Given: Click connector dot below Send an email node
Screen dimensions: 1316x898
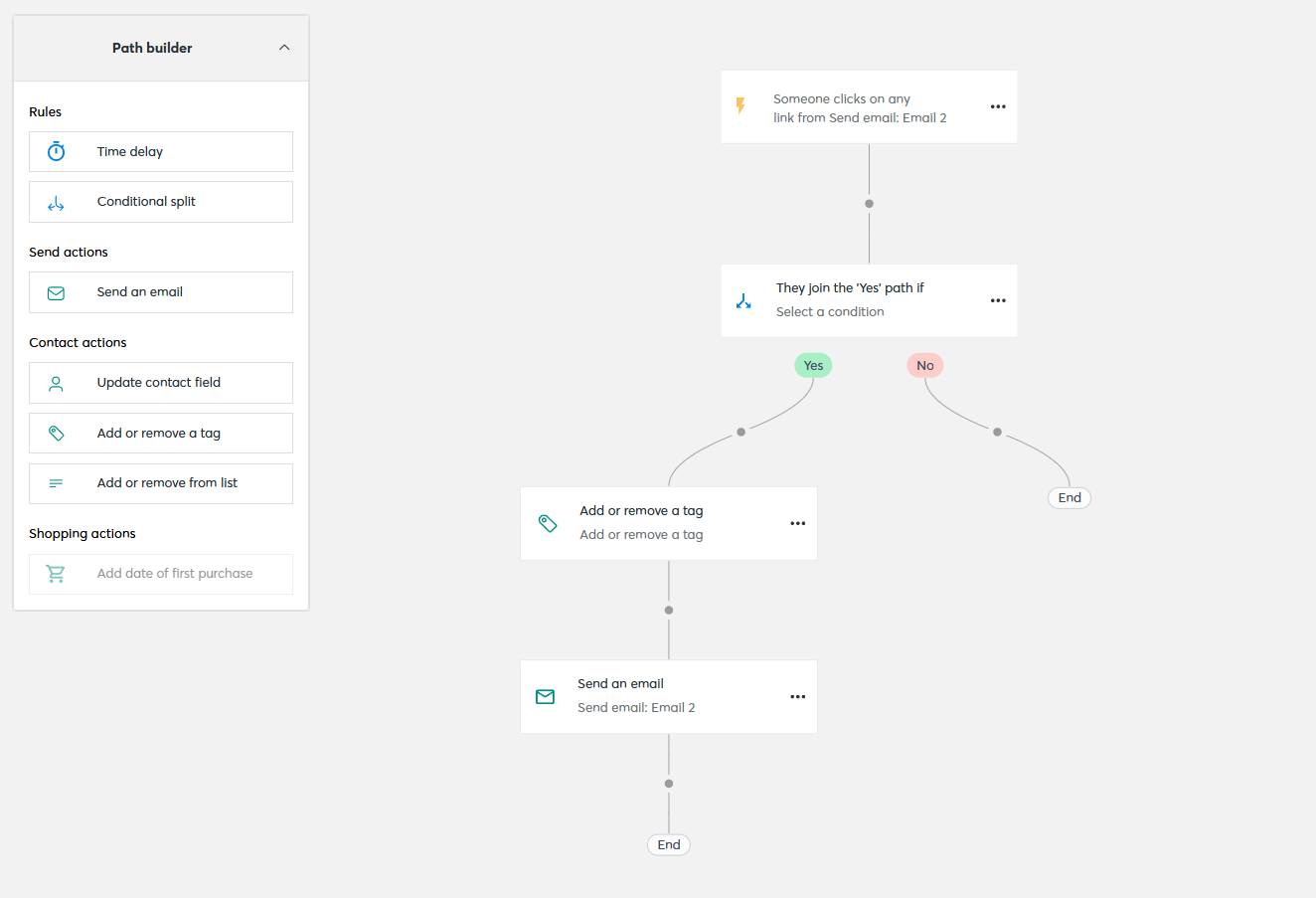Looking at the screenshot, I should point(669,784).
